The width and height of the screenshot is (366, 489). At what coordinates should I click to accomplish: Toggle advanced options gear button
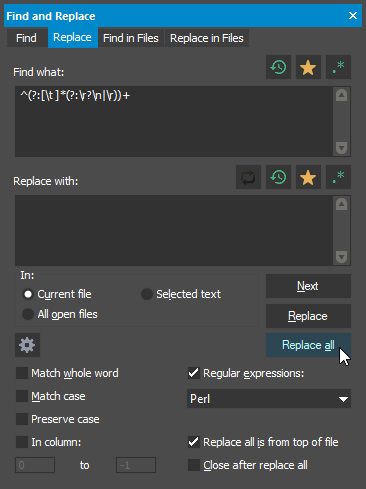click(x=27, y=345)
